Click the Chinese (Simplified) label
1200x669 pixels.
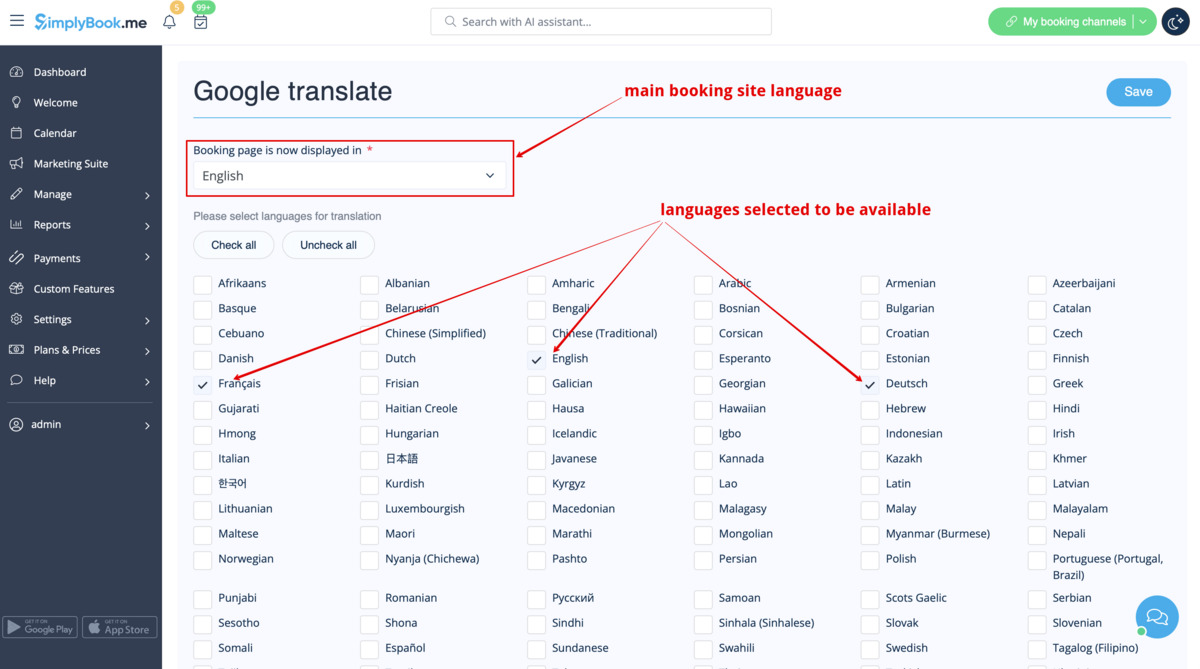tap(435, 334)
